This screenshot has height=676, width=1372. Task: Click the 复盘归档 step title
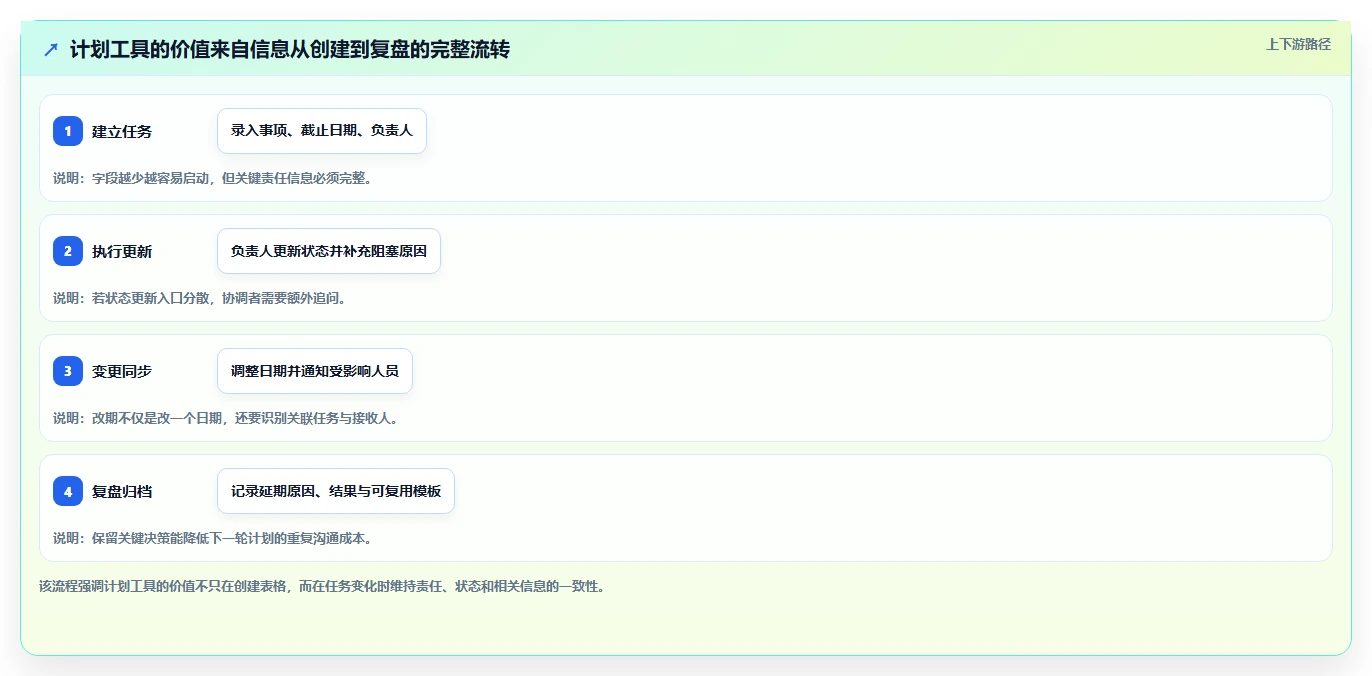coord(122,491)
